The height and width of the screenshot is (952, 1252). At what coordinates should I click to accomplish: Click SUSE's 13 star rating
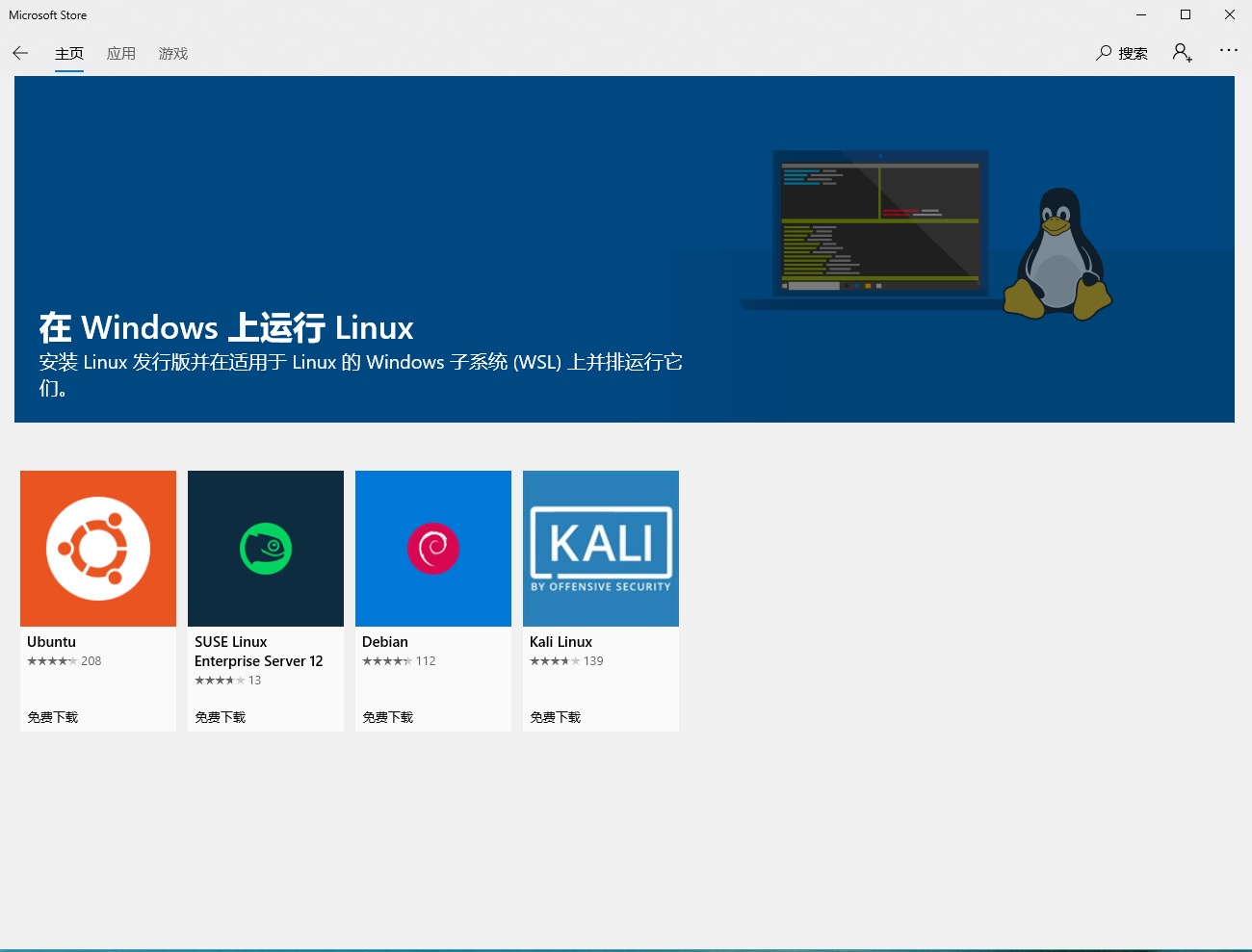(x=228, y=681)
